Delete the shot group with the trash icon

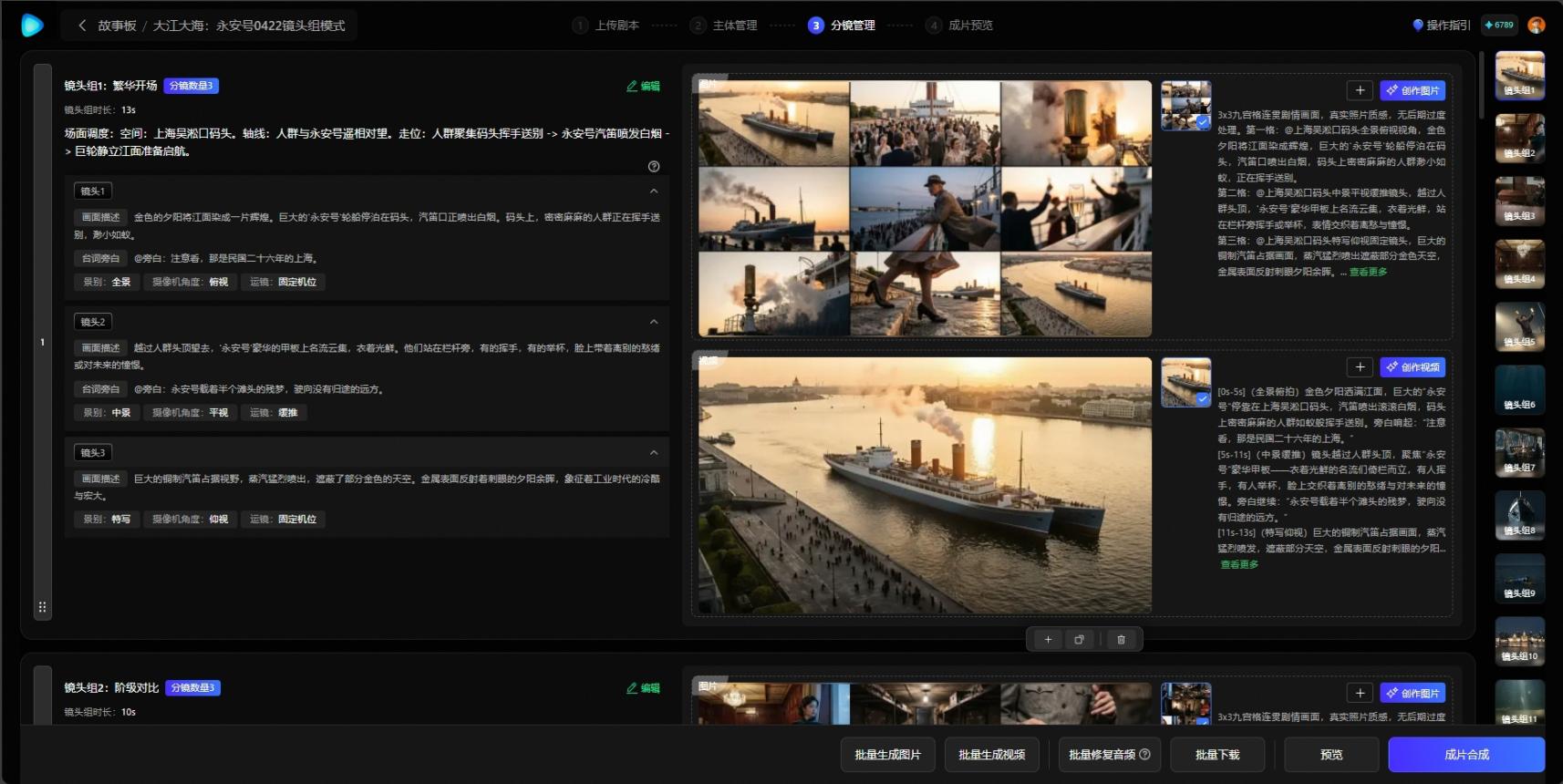[1121, 640]
